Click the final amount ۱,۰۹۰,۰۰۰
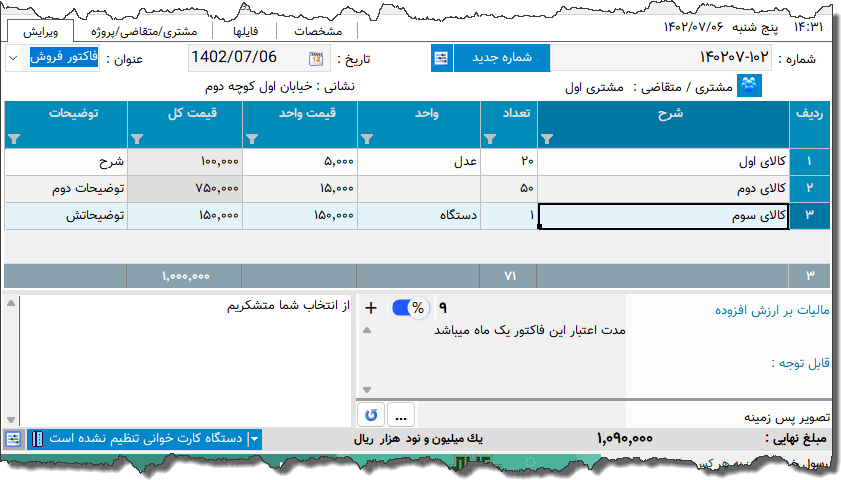Viewport: 841px width, 480px height. click(x=625, y=439)
